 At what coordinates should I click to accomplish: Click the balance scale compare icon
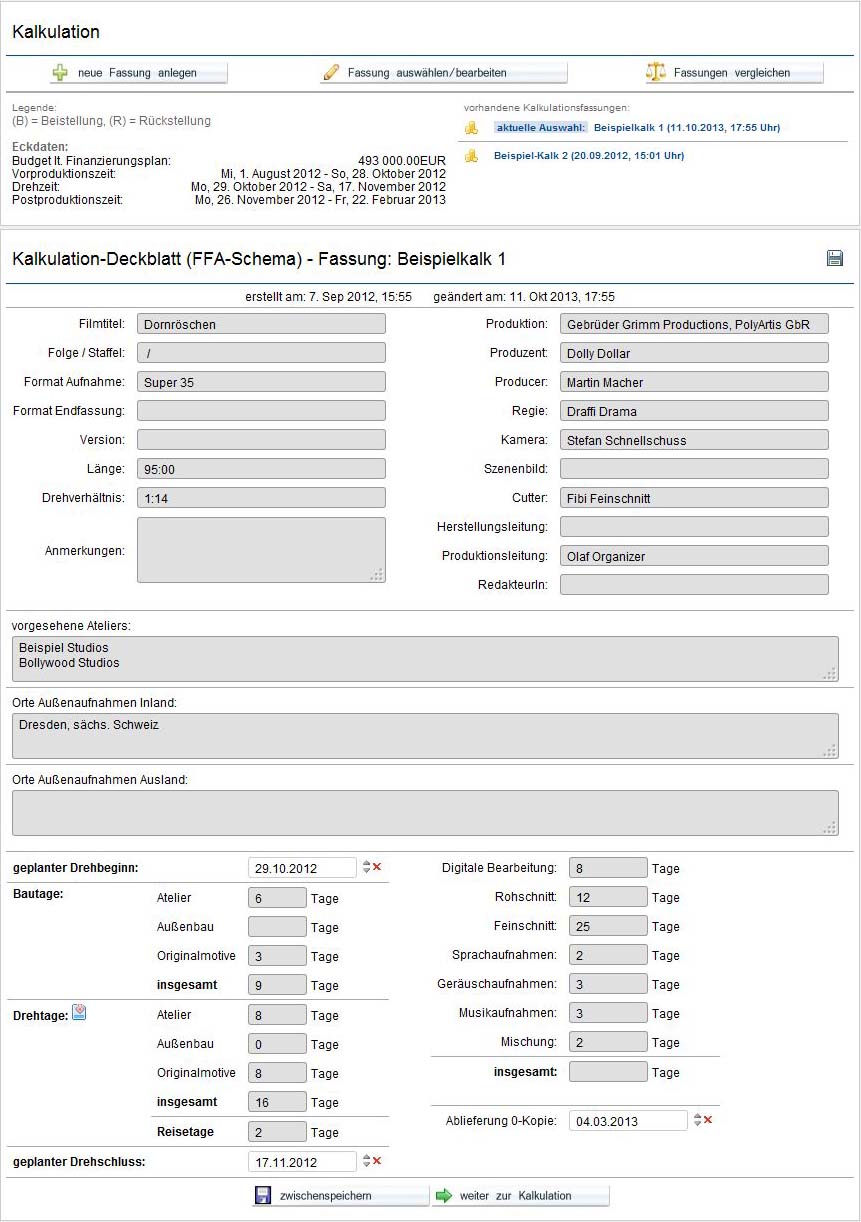(x=656, y=73)
